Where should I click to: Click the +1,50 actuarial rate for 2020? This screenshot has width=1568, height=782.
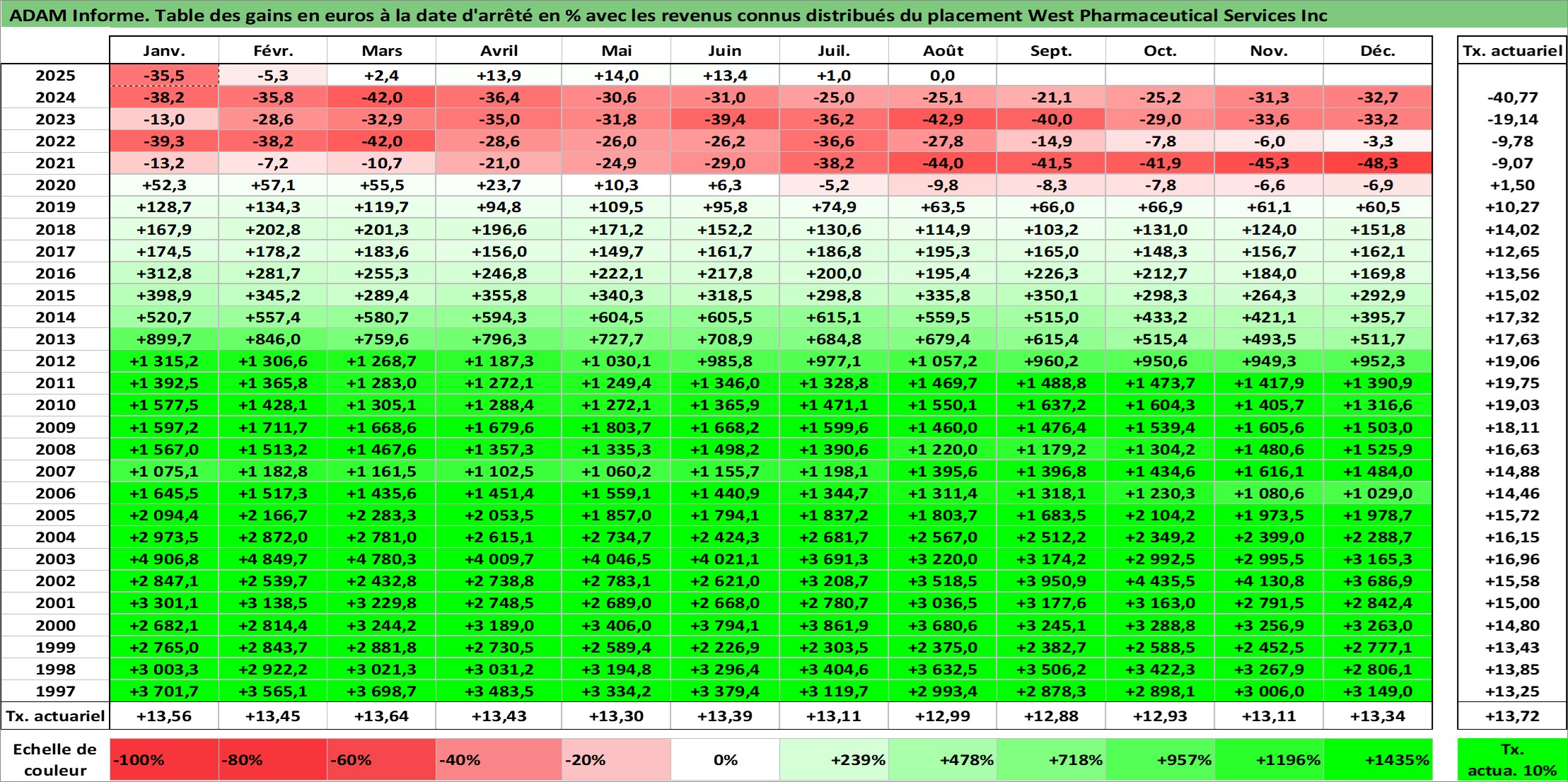click(1511, 185)
